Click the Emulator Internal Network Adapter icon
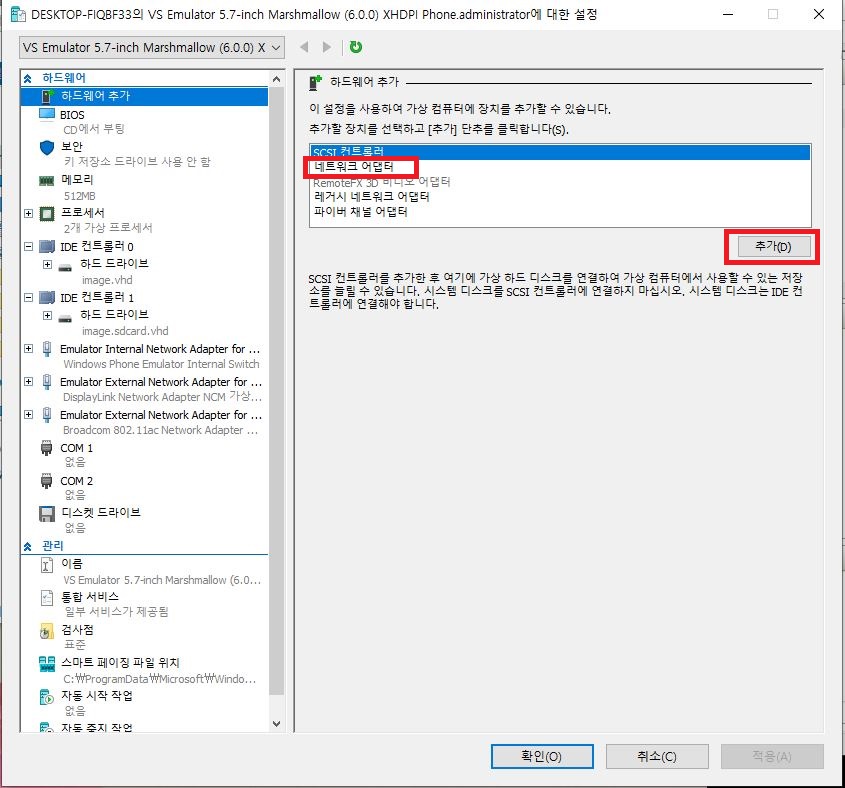This screenshot has height=788, width=845. point(47,349)
